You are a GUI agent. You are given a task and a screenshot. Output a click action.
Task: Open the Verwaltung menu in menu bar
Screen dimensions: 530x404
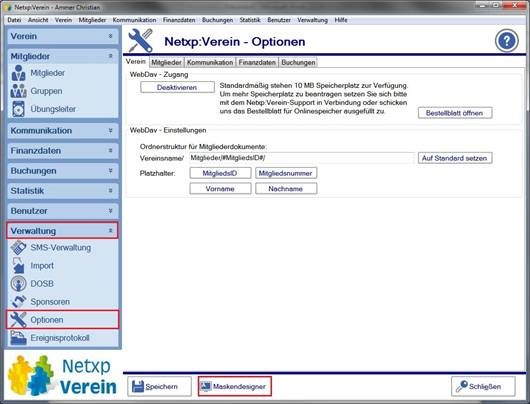pos(312,20)
